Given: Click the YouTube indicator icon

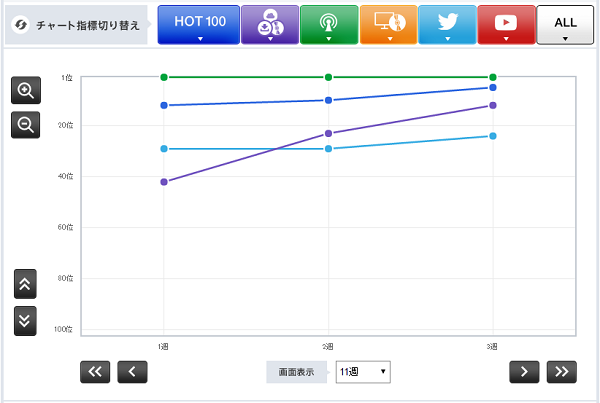Looking at the screenshot, I should pos(505,24).
